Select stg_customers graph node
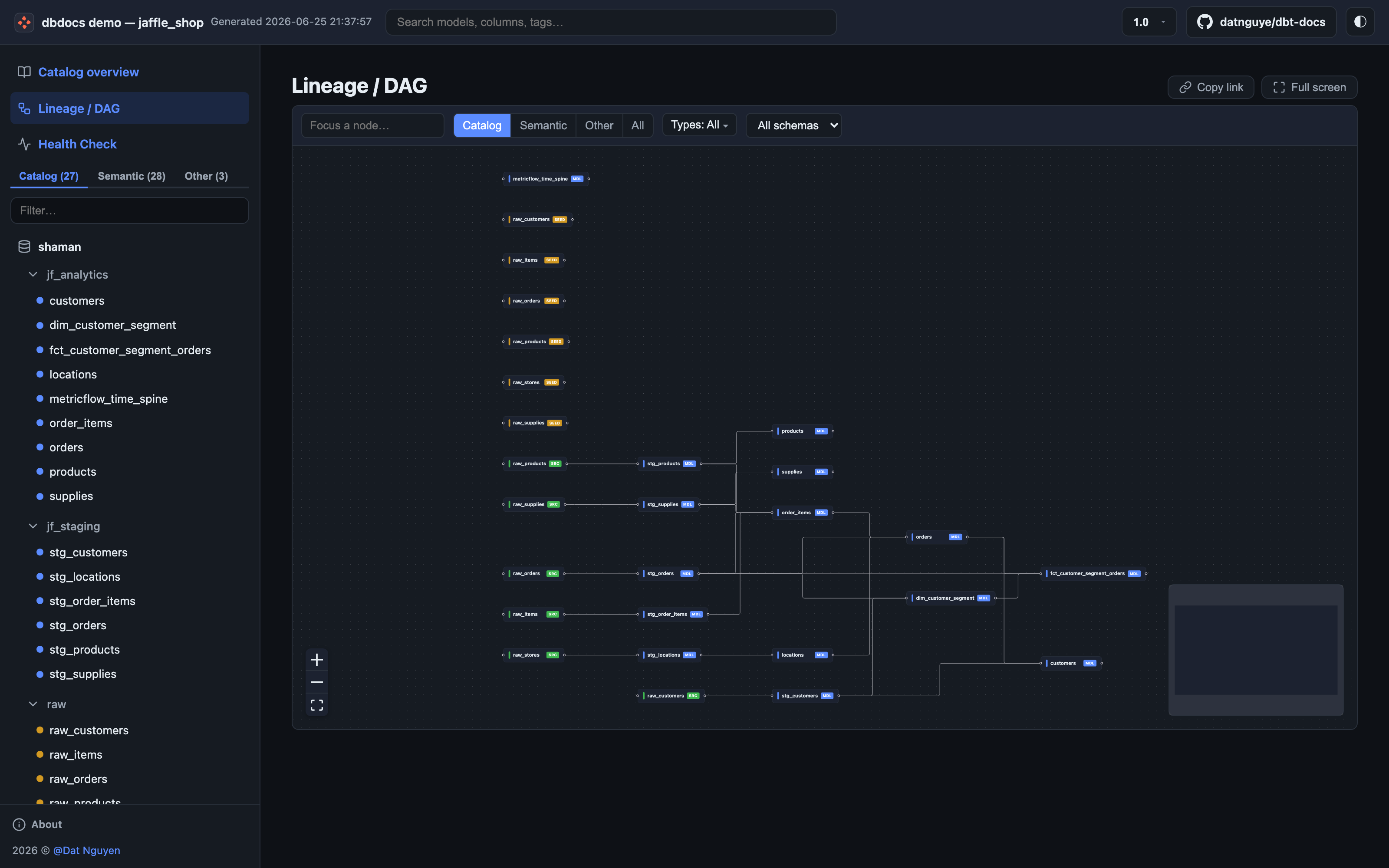Screen dimensions: 1389x868 805,696
